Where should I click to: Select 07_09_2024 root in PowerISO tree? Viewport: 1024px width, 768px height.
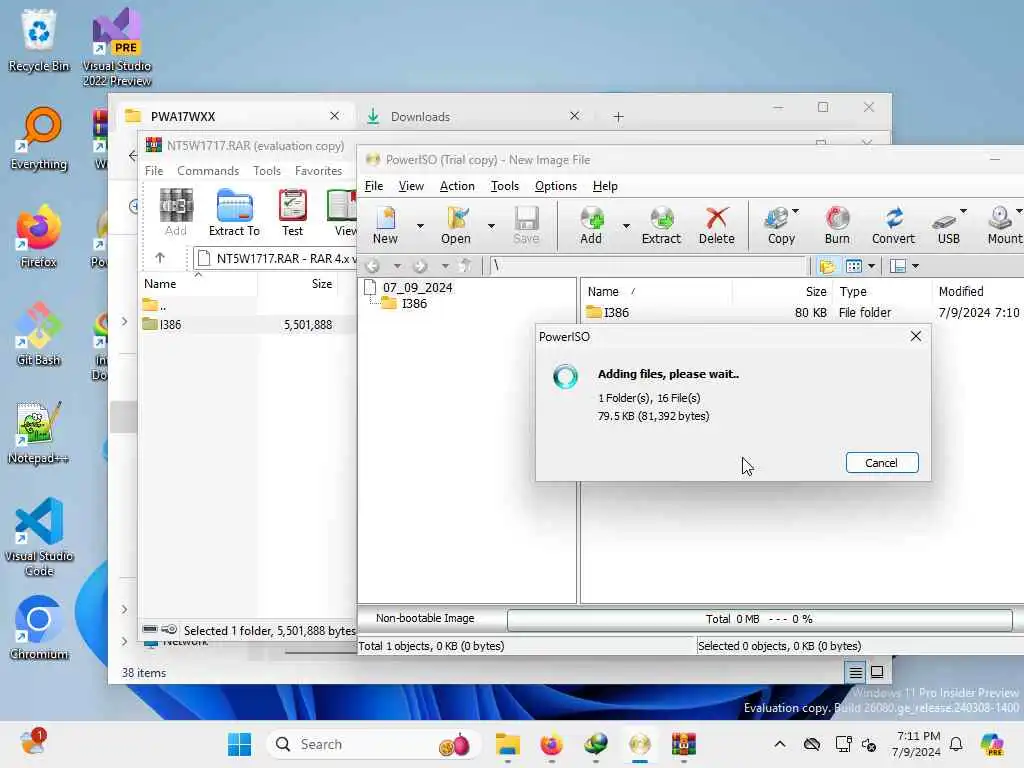tap(417, 287)
